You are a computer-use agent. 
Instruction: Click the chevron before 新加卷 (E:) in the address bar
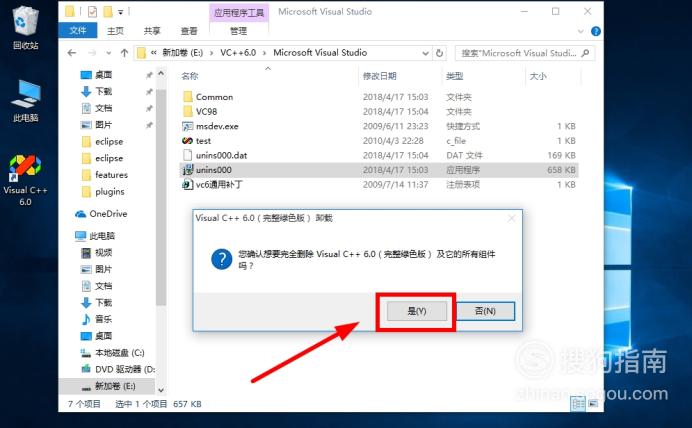[x=154, y=53]
